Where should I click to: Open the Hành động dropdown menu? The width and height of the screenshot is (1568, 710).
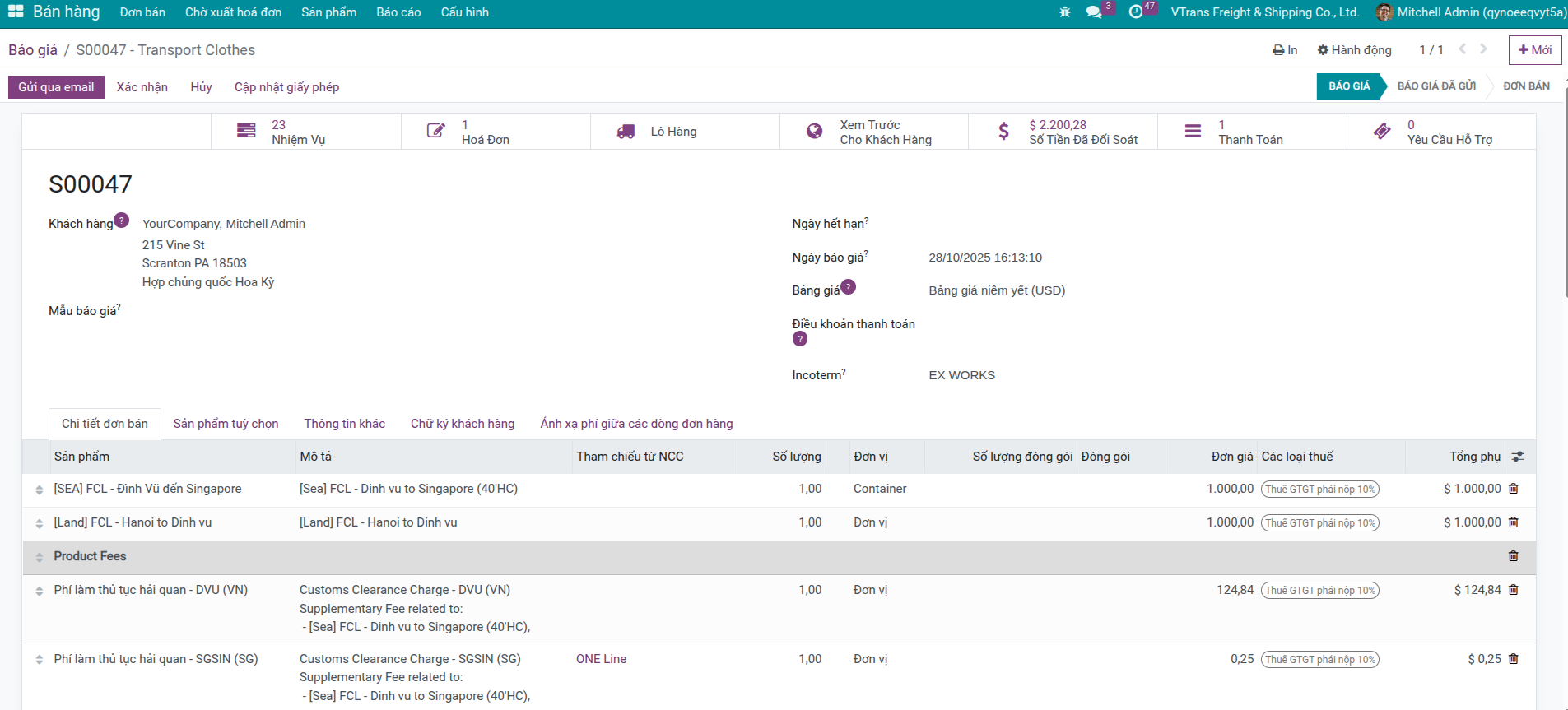click(x=1354, y=50)
